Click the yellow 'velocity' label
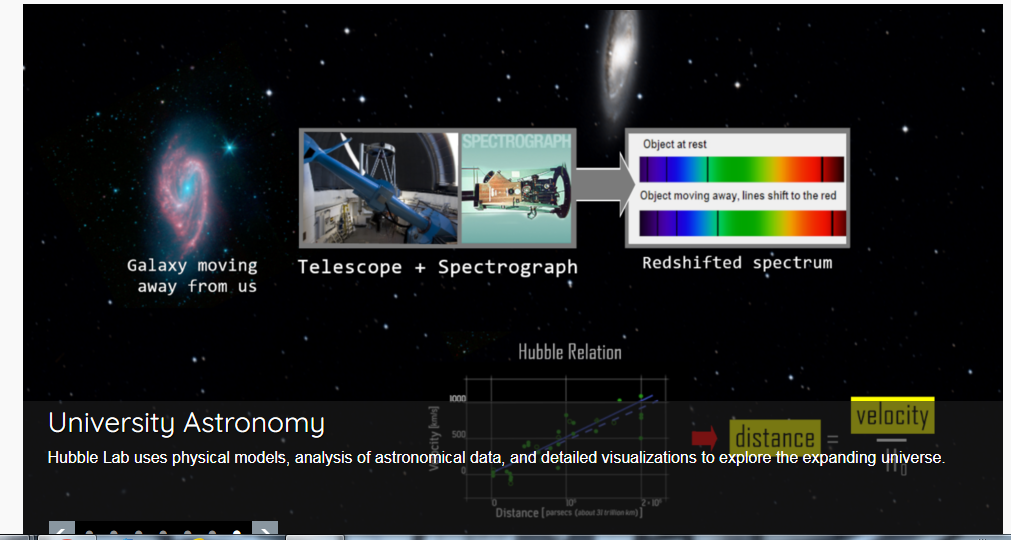 892,416
